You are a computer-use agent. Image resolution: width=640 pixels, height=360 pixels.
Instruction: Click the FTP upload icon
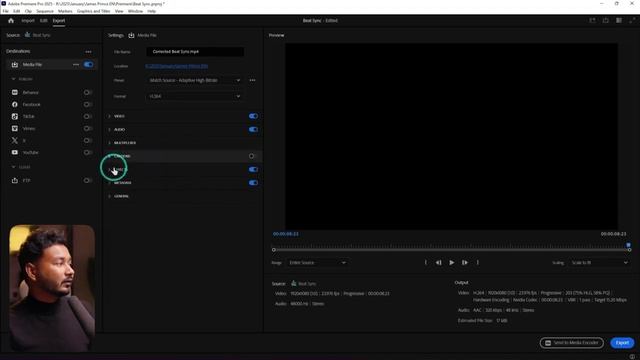(x=15, y=180)
